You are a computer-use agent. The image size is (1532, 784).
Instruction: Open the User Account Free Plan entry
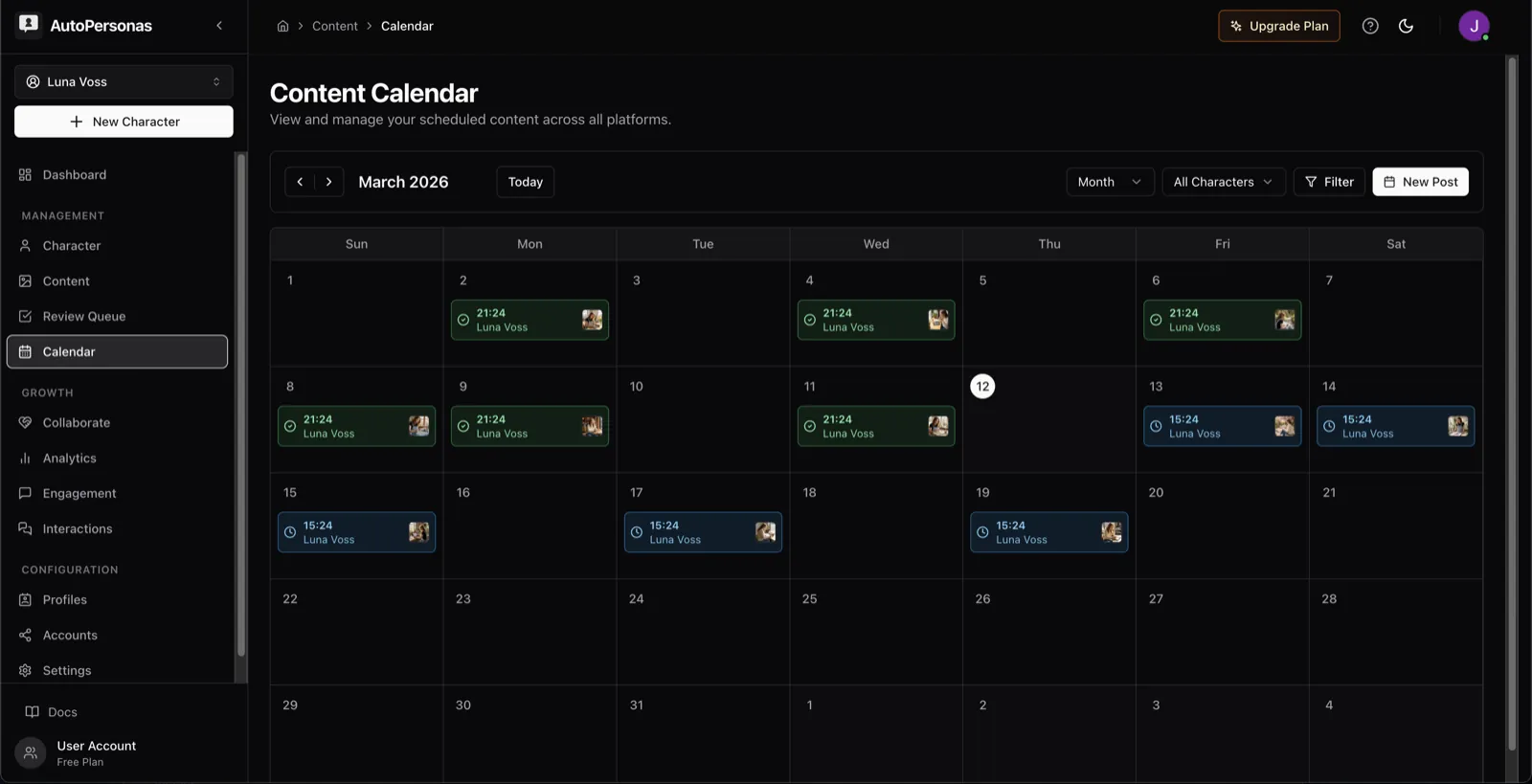[124, 753]
